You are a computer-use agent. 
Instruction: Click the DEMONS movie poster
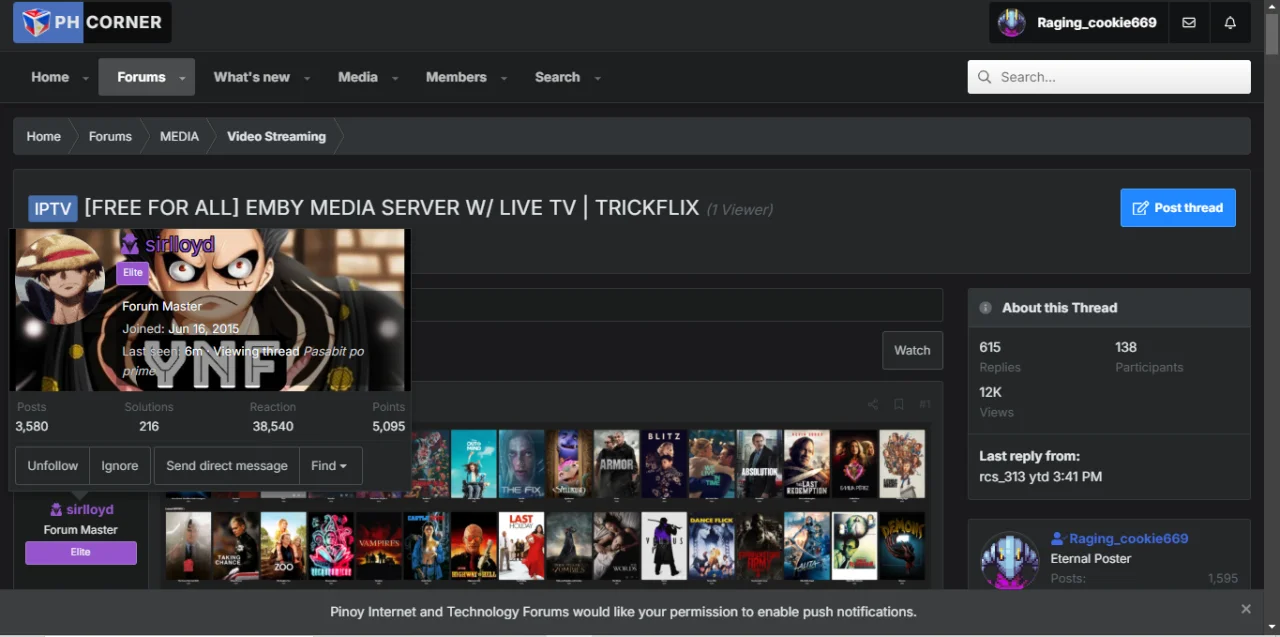[x=902, y=546]
